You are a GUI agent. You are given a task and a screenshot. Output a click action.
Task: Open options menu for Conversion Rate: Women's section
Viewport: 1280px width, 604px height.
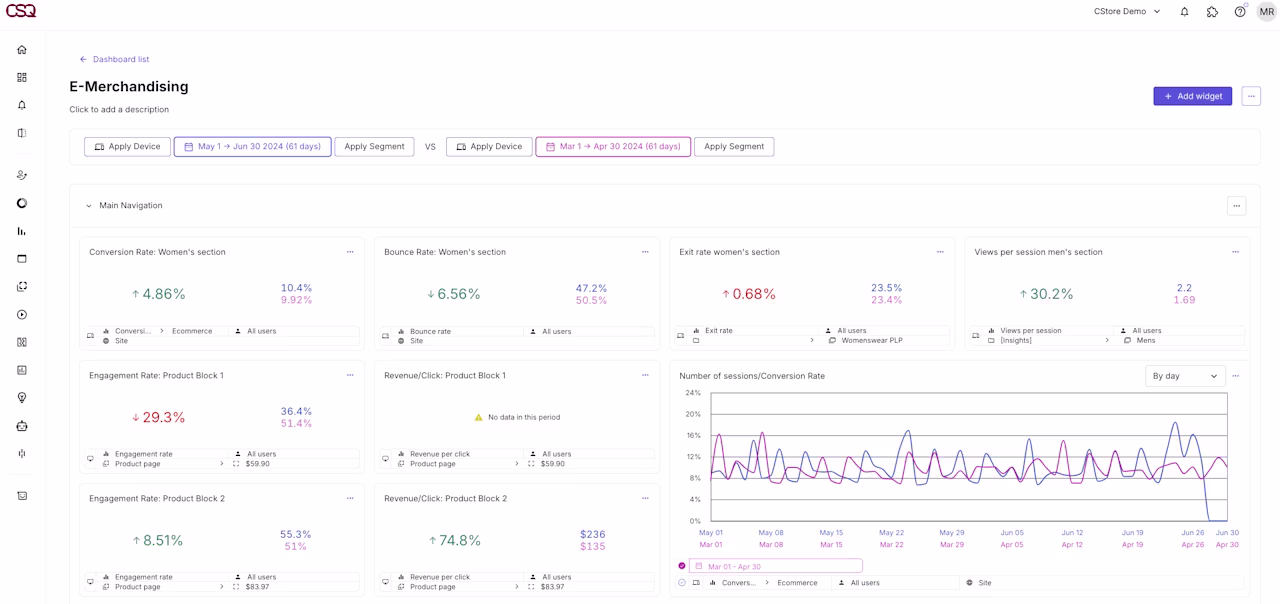(350, 252)
